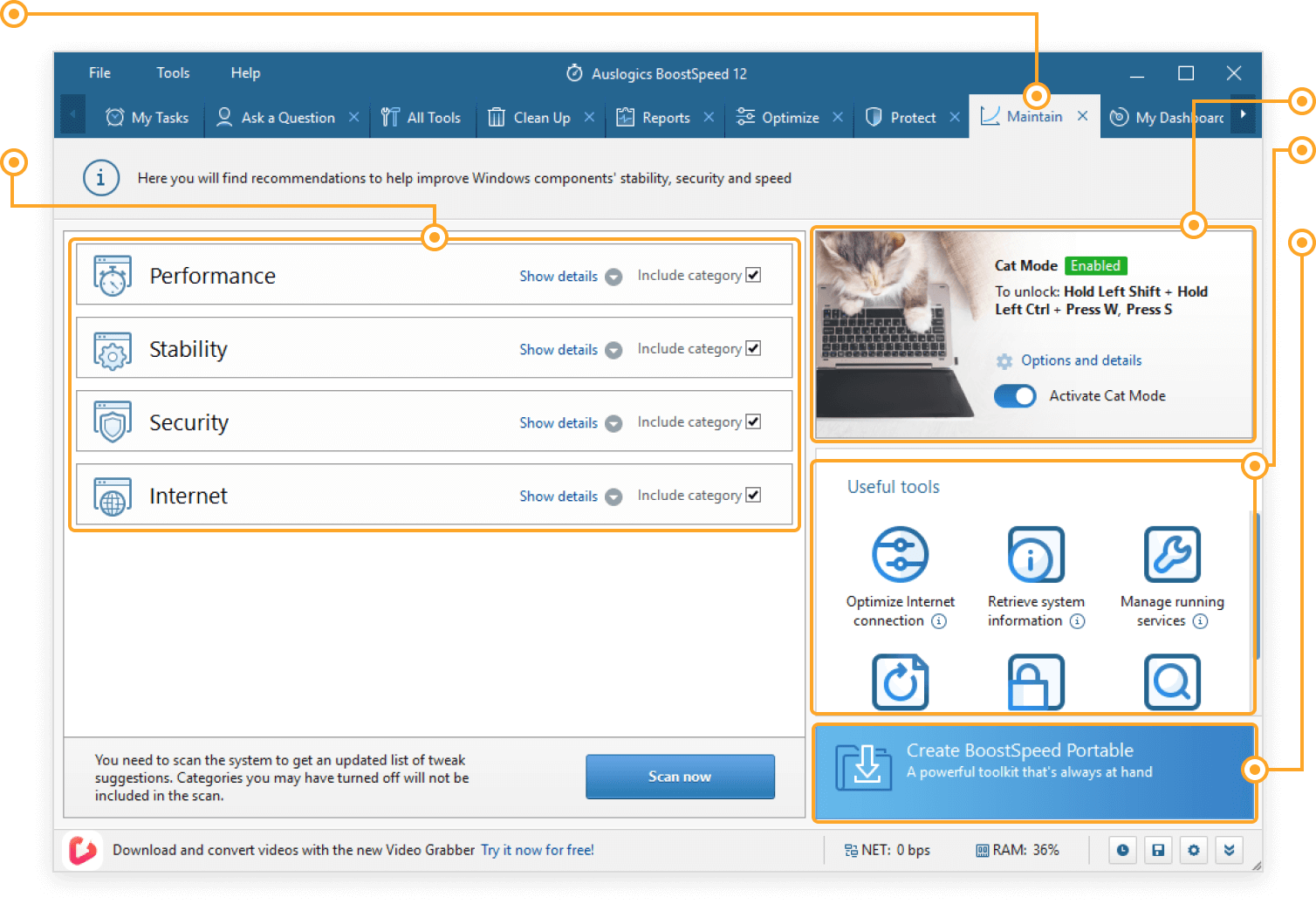This screenshot has height=904, width=1316.
Task: Expand Show details for Internet
Action: [571, 497]
